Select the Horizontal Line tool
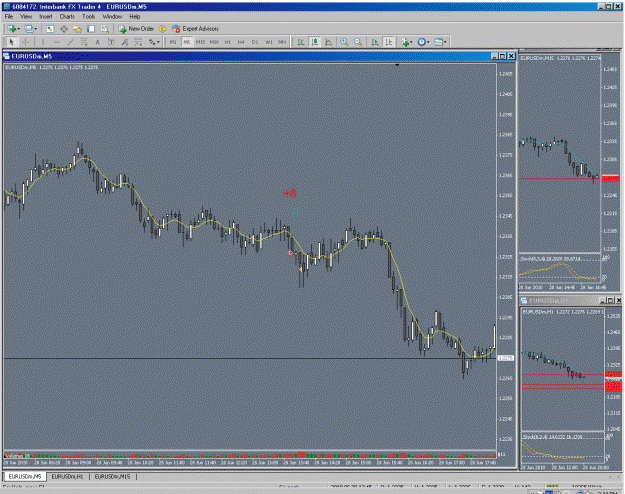This screenshot has width=625, height=494. tap(57, 42)
